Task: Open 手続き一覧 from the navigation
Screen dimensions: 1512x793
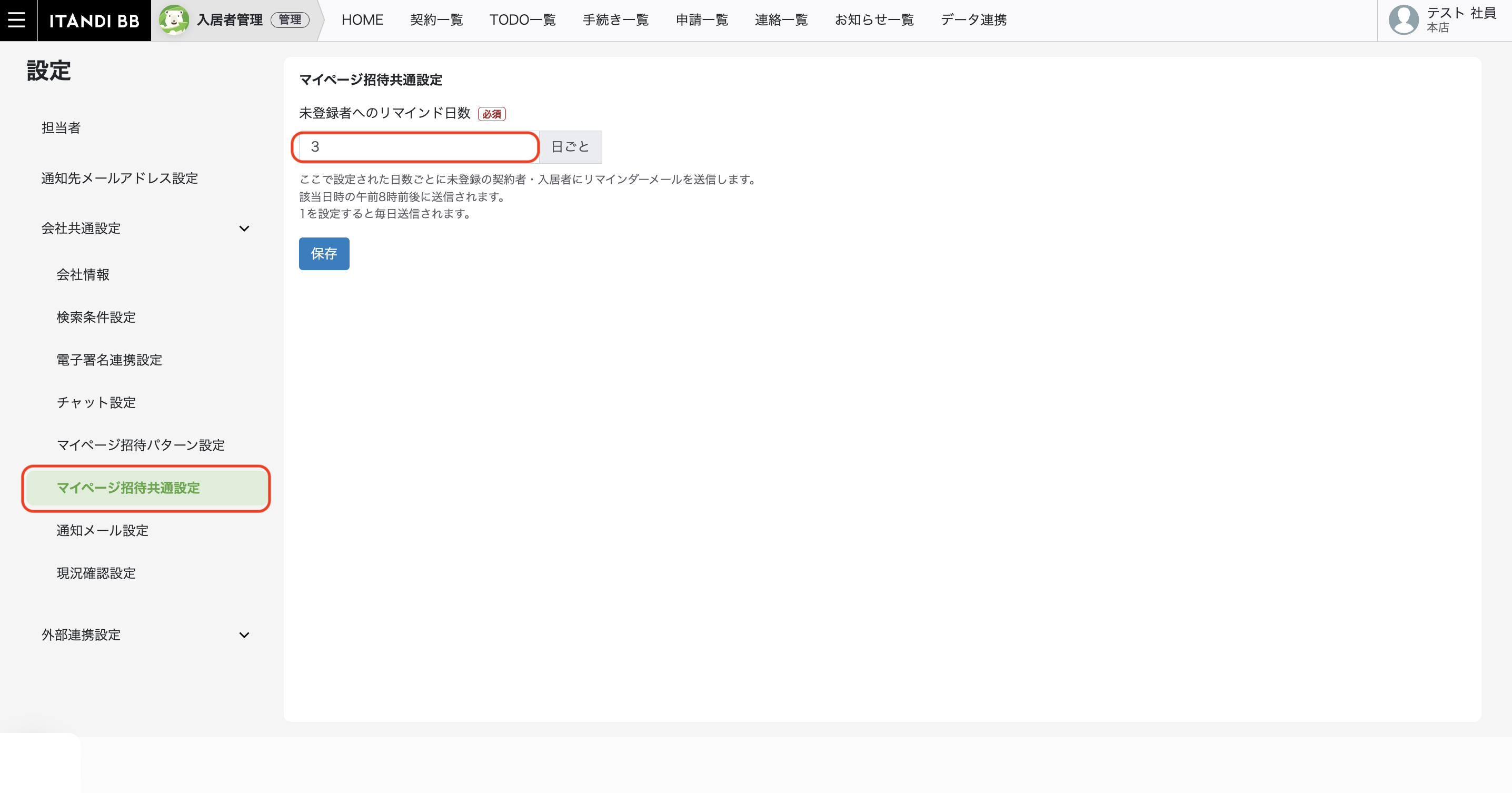Action: pos(615,20)
